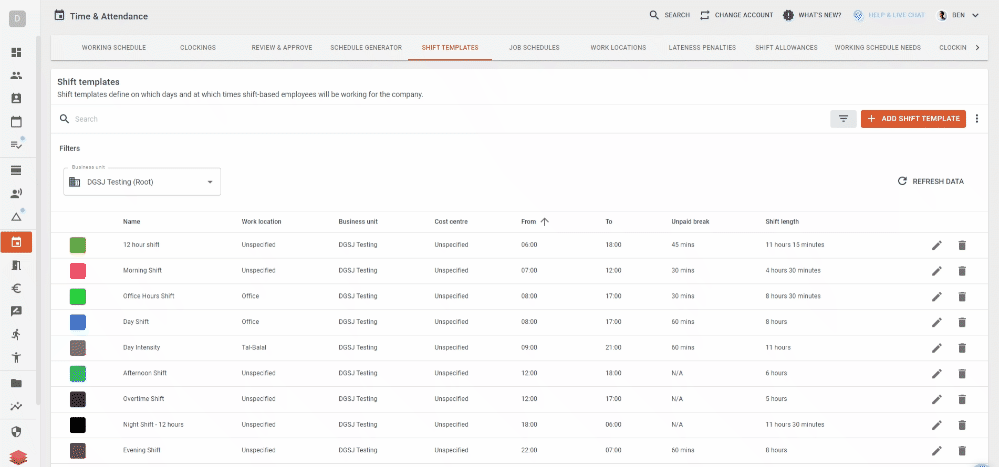
Task: Delete the Afternoon Shift template
Action: [x=962, y=373]
